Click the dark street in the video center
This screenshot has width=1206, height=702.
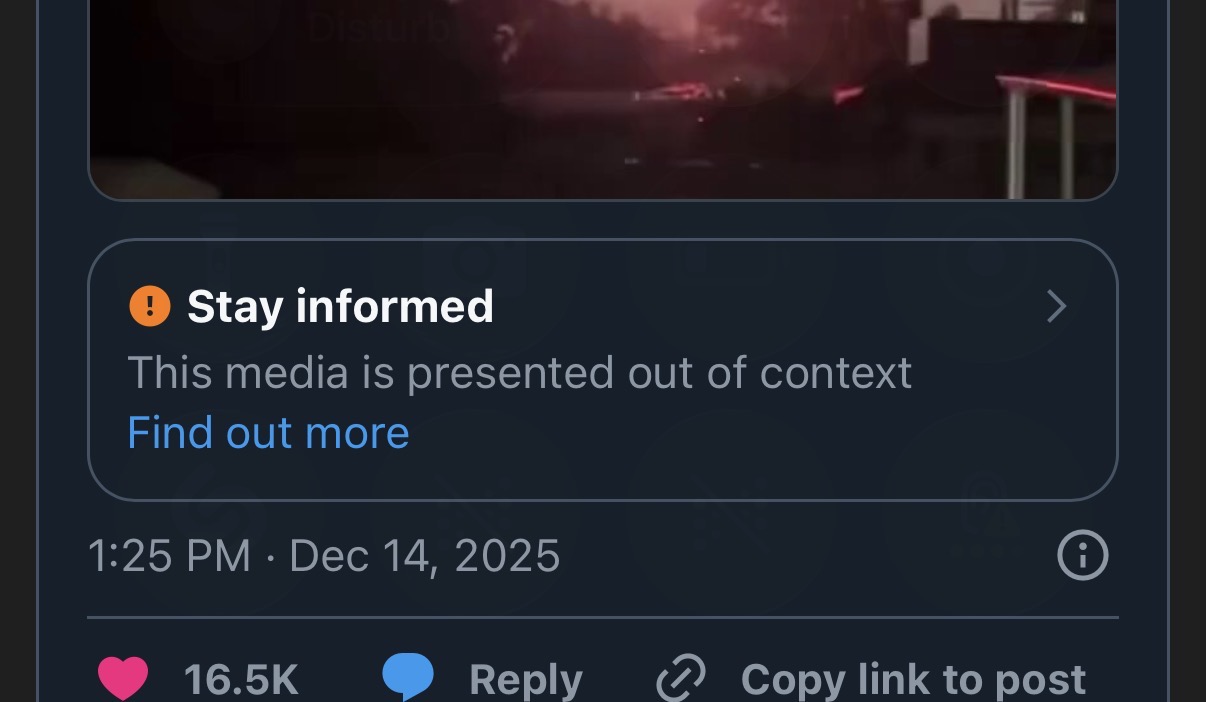600,130
